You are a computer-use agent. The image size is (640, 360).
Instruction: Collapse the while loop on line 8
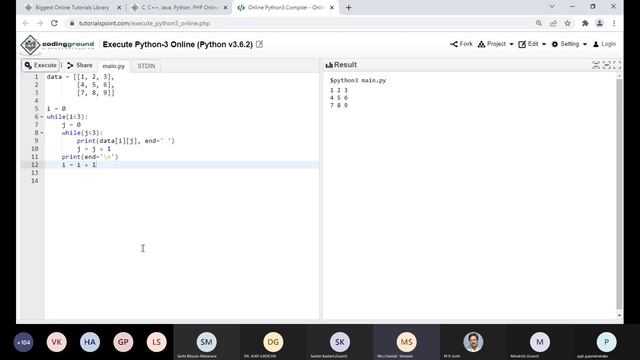pos(42,133)
